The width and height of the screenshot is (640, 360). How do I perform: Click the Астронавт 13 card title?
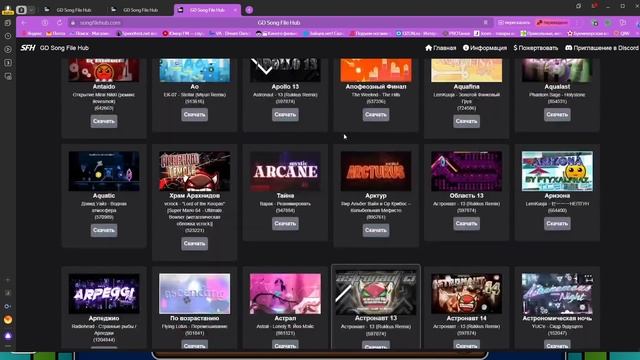coord(376,318)
